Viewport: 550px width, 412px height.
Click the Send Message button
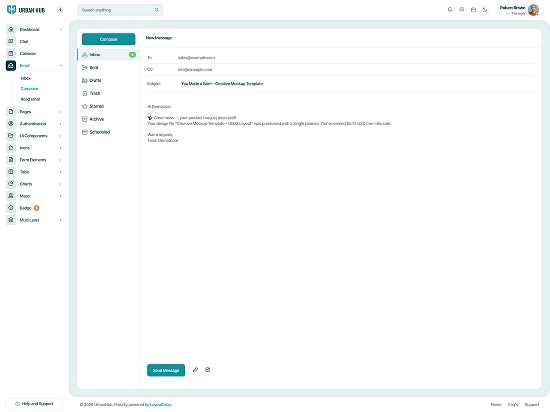[x=166, y=370]
